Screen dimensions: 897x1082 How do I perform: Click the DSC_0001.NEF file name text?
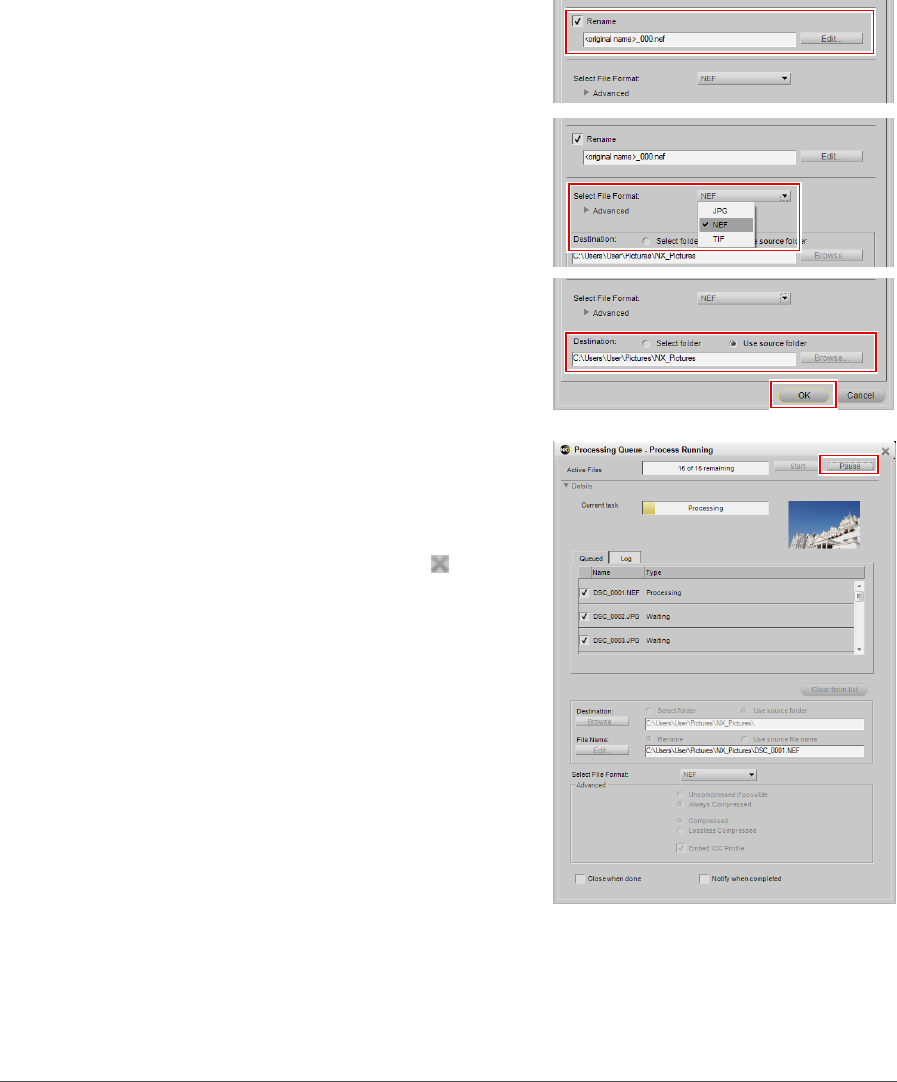pos(616,593)
